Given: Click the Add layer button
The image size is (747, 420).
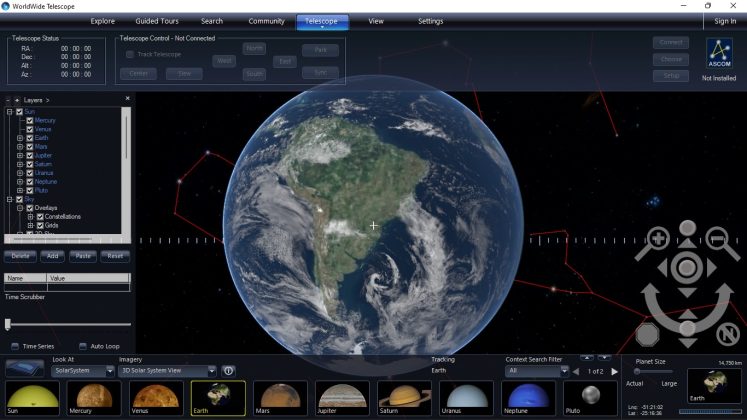Looking at the screenshot, I should click(x=52, y=256).
